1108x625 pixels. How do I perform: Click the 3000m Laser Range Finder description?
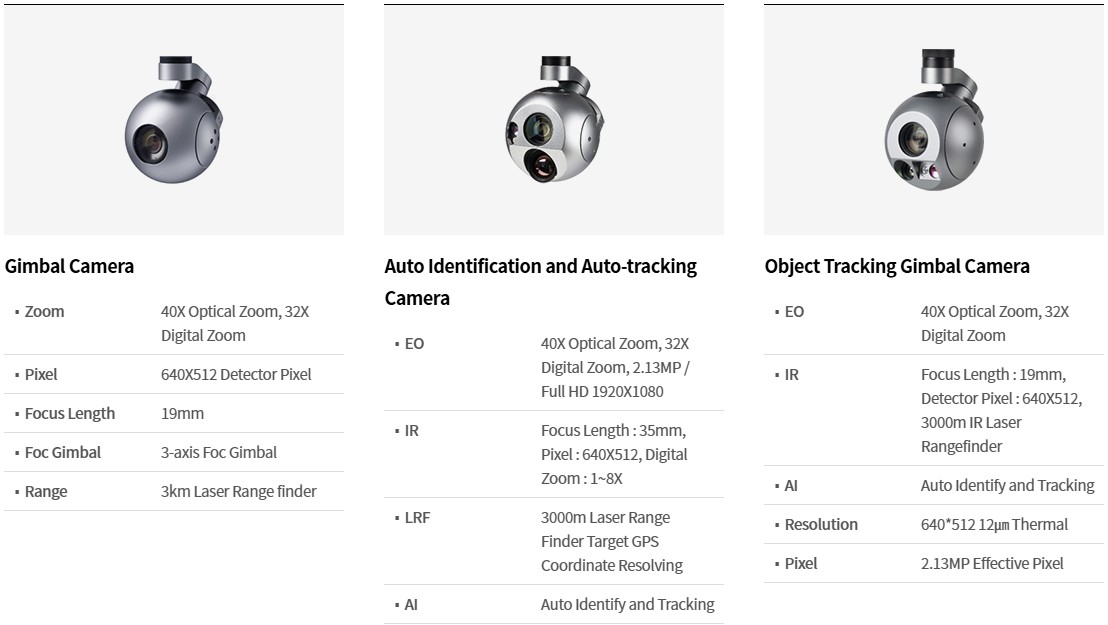[612, 542]
